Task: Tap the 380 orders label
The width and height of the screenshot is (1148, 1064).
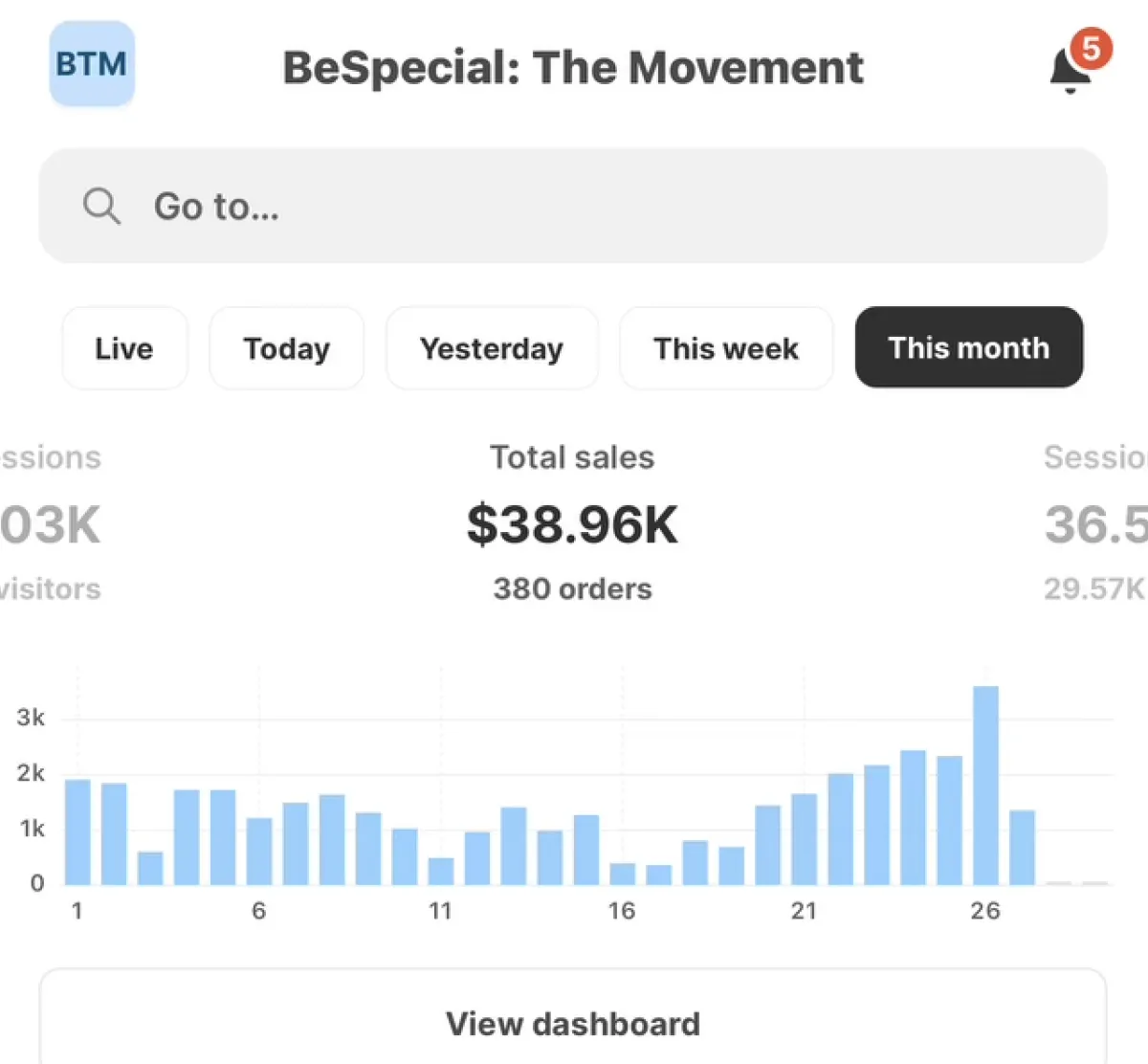Action: pyautogui.click(x=572, y=588)
